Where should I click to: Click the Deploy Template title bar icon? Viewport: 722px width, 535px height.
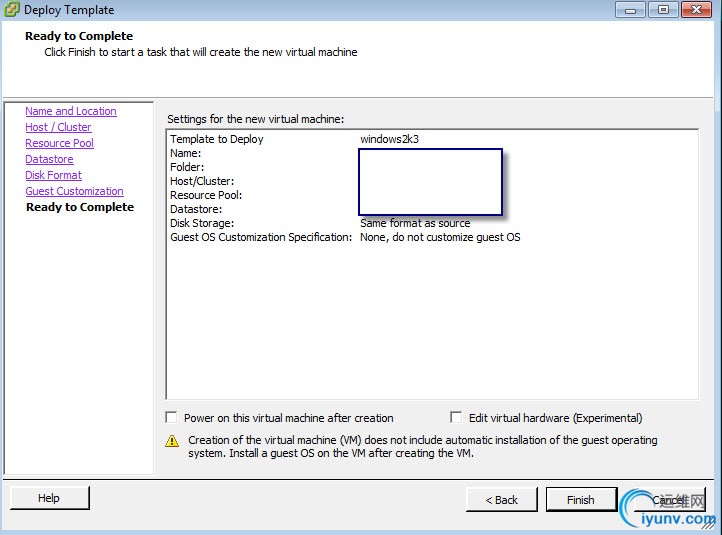coord(12,9)
